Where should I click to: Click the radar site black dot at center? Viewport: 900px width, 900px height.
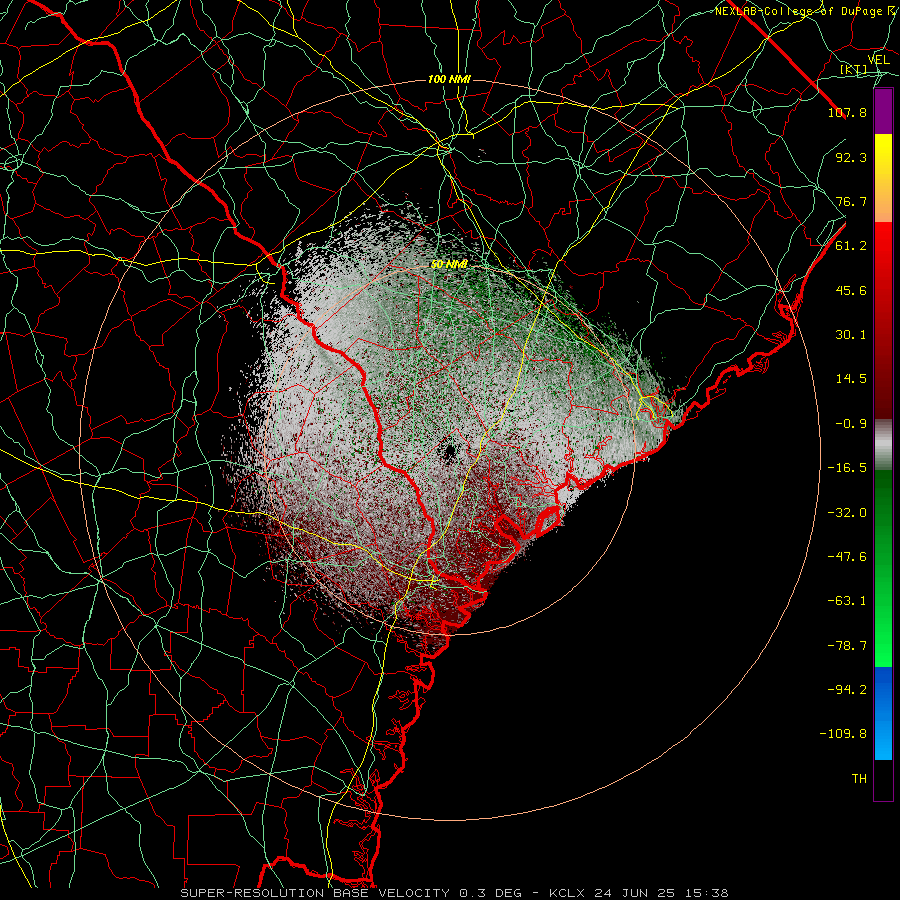(x=449, y=451)
